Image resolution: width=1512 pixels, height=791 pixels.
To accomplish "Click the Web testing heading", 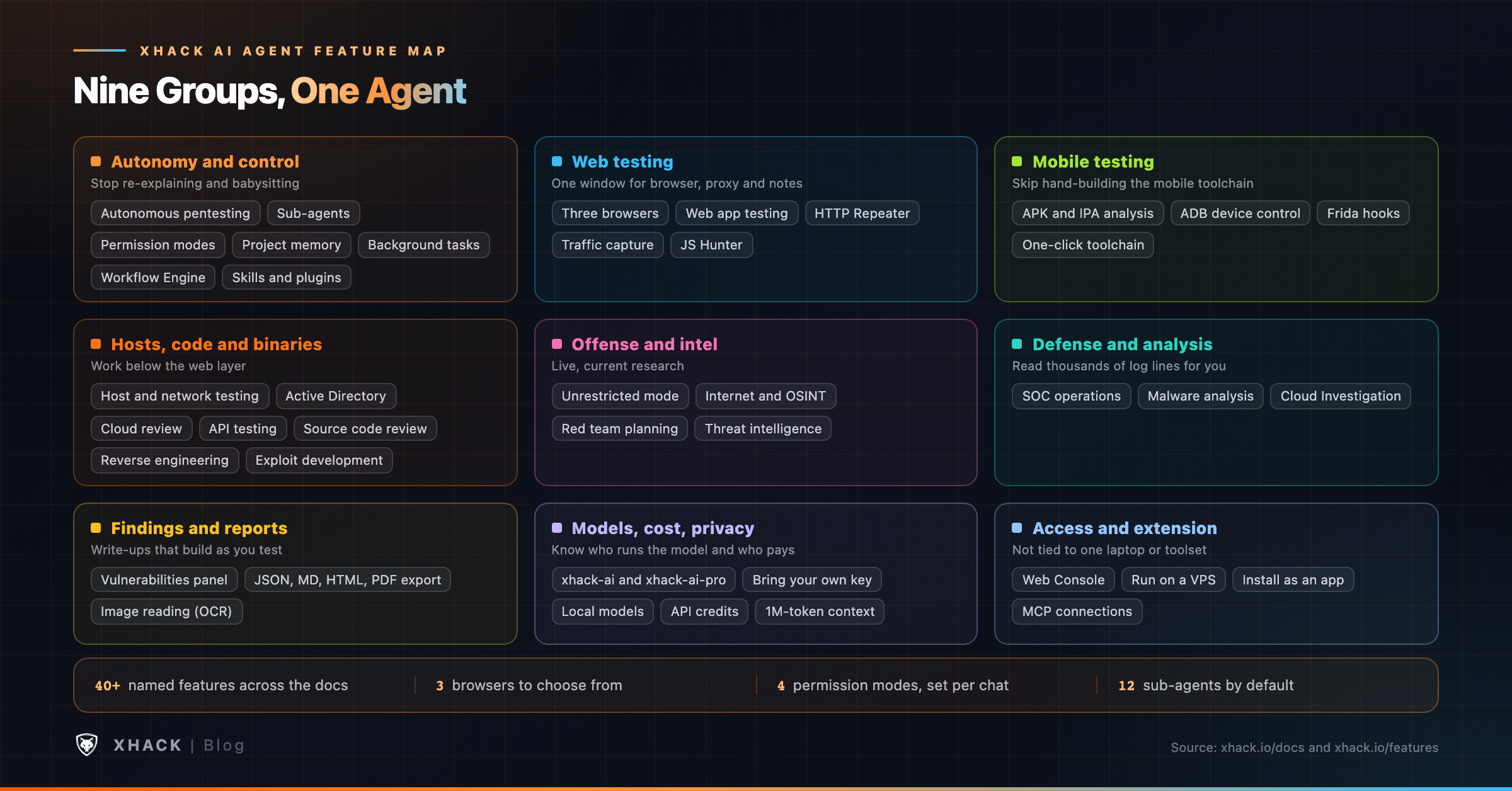I will click(x=622, y=162).
